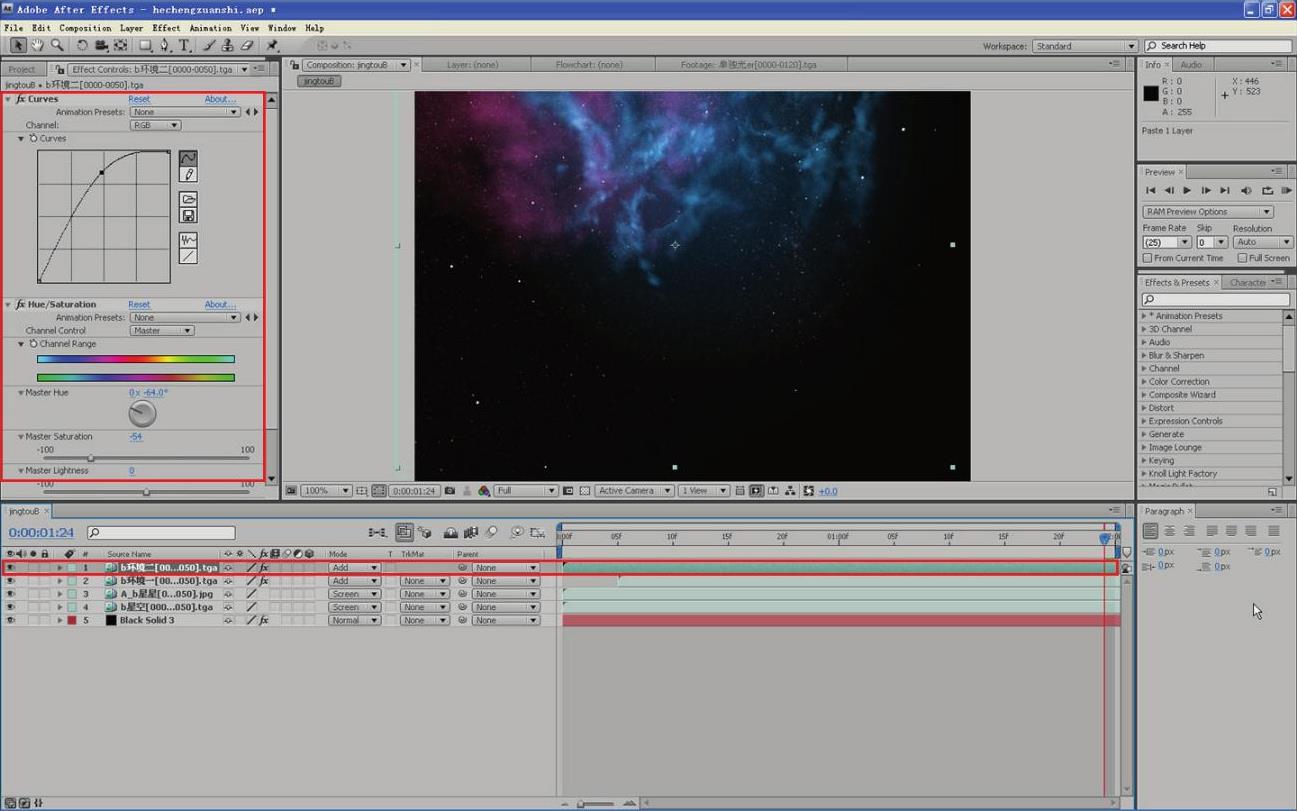
Task: Enable Full Screen preview checkbox
Action: pos(1242,258)
